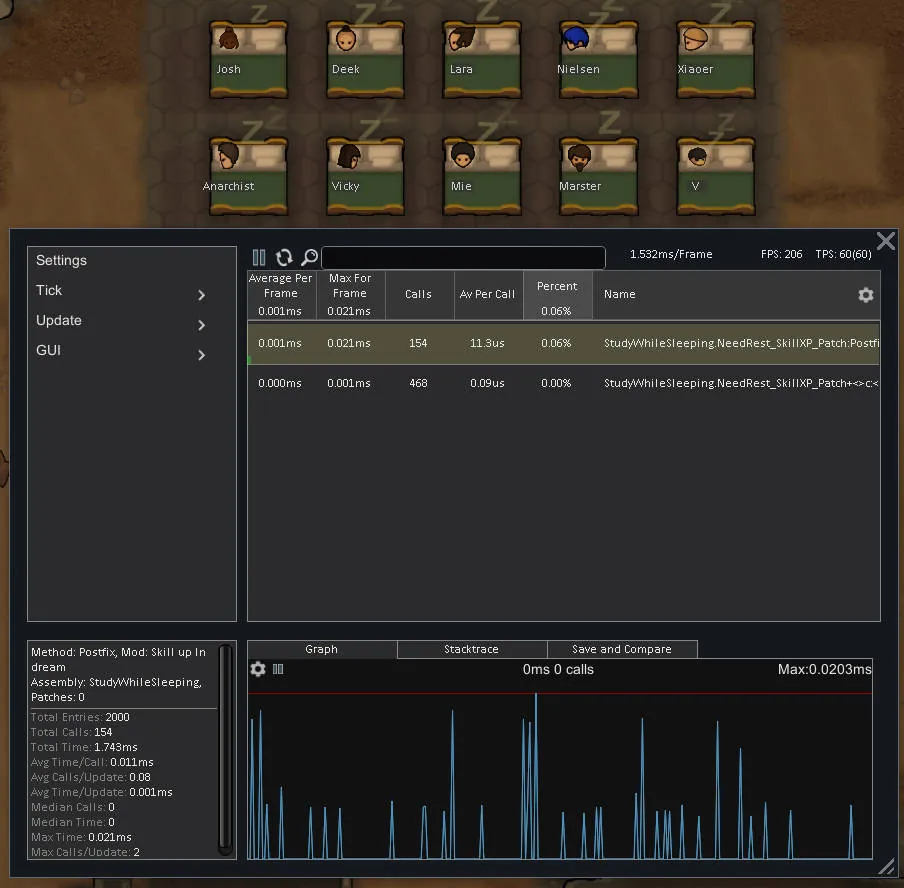The image size is (904, 888).
Task: Open the Settings entry in sidebar
Action: tap(62, 260)
